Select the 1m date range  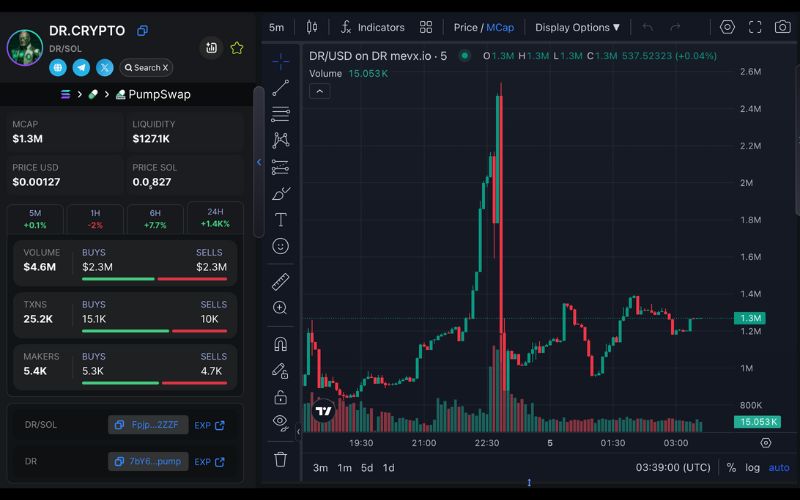(x=344, y=468)
